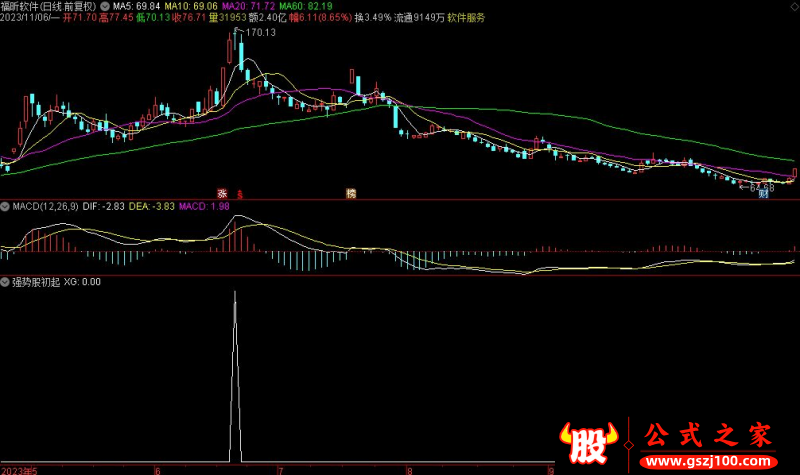Click the MA60 moving average label

[x=306, y=7]
